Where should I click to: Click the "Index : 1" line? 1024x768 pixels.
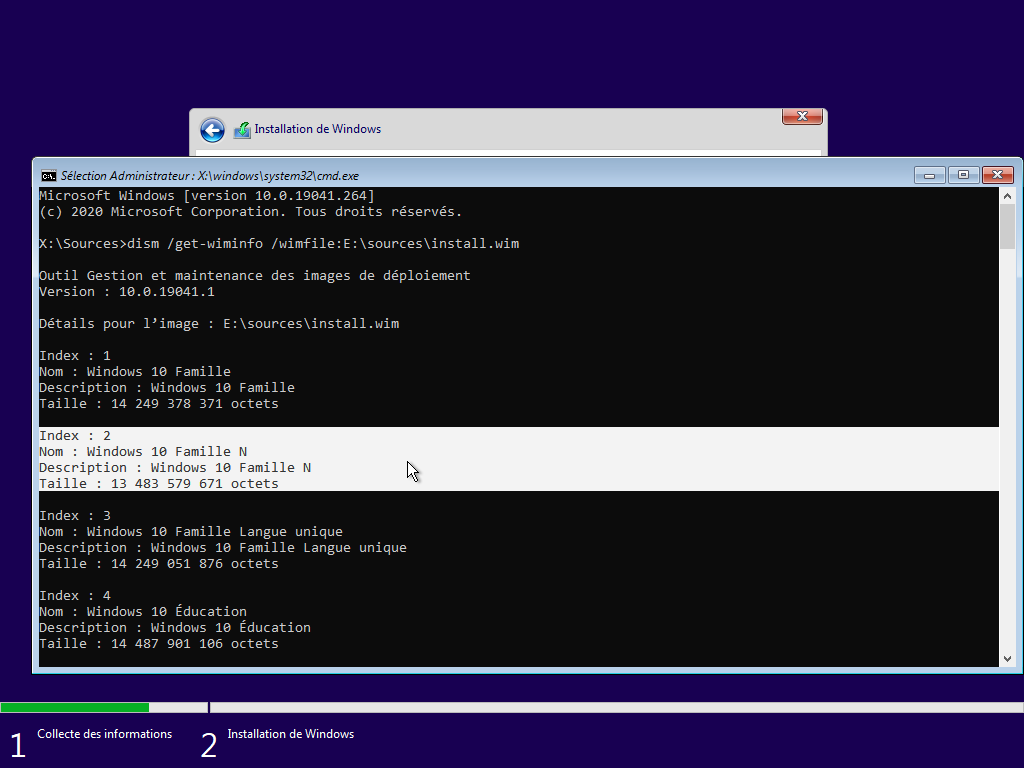point(75,355)
